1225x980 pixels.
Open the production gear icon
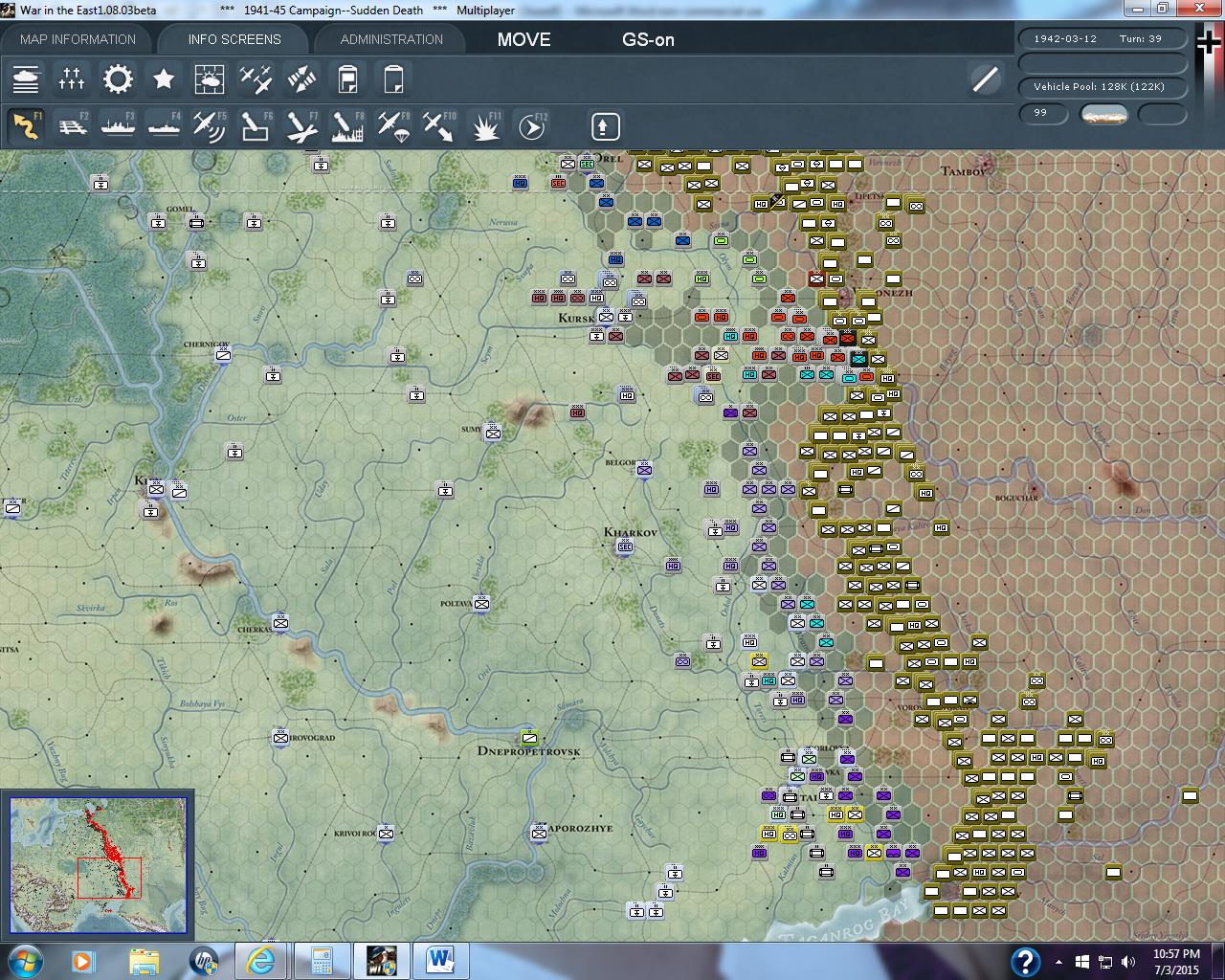pyautogui.click(x=118, y=79)
